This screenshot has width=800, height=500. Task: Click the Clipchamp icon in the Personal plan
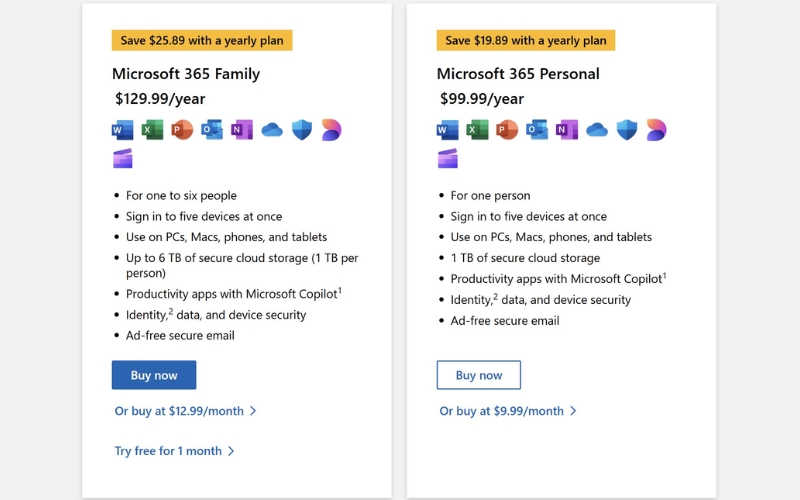(x=447, y=158)
